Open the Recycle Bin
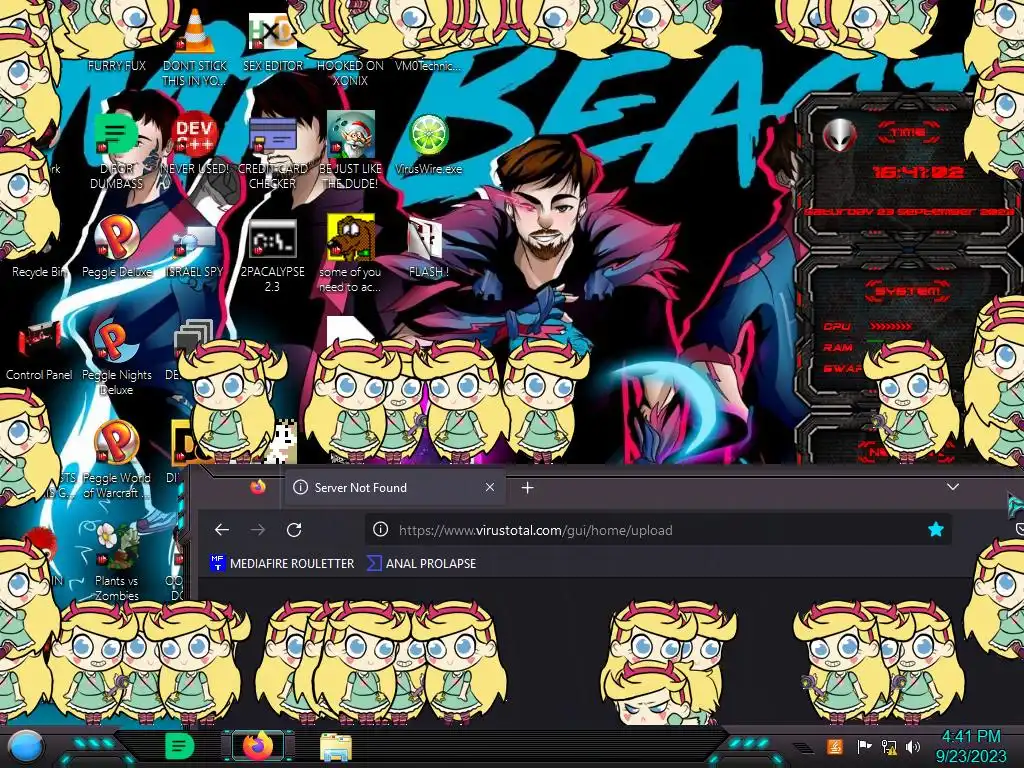This screenshot has height=768, width=1024. [38, 271]
